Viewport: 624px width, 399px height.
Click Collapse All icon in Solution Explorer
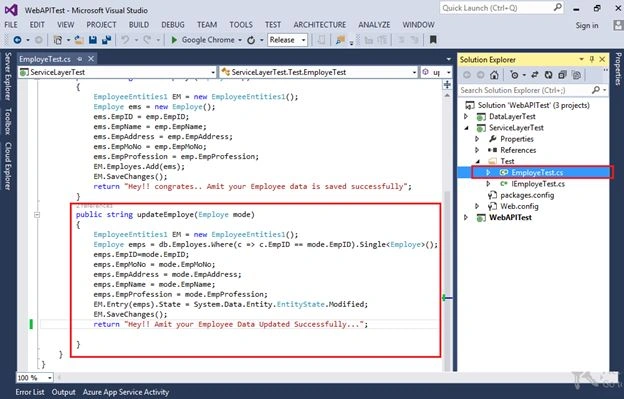pos(562,75)
